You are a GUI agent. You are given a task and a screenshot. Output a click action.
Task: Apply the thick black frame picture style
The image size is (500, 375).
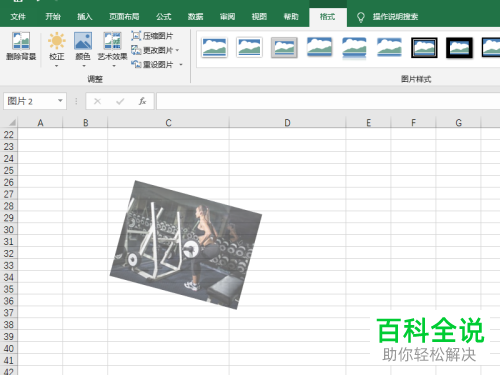coord(459,48)
